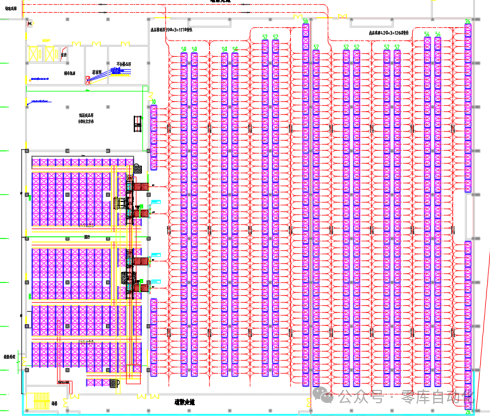Select the lower purple rack on the far right edge

(468, 325)
